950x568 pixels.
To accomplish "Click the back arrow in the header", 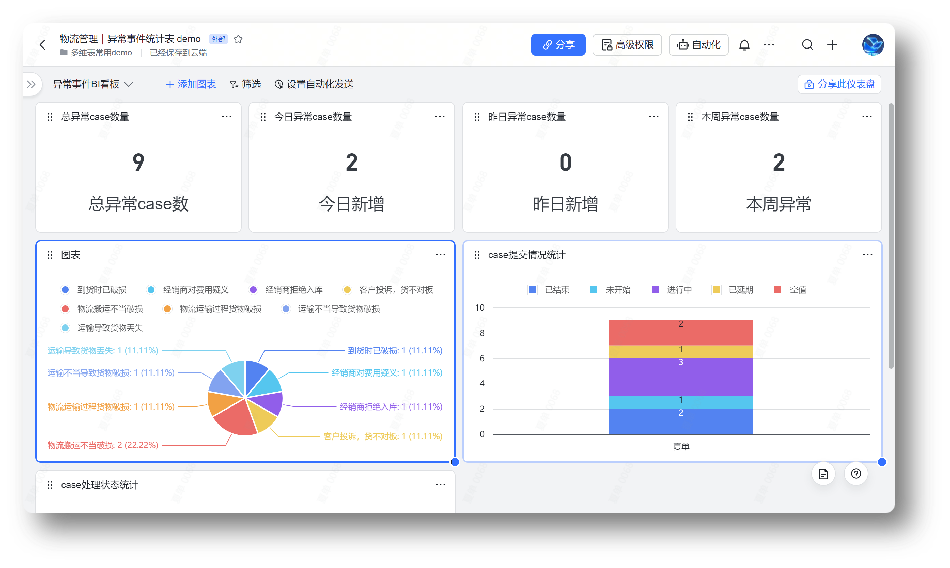I will point(42,45).
